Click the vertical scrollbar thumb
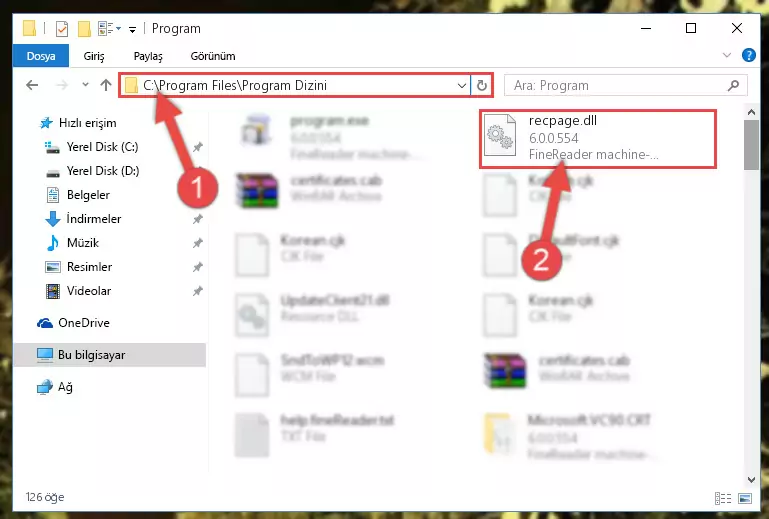The image size is (769, 519). pyautogui.click(x=751, y=145)
